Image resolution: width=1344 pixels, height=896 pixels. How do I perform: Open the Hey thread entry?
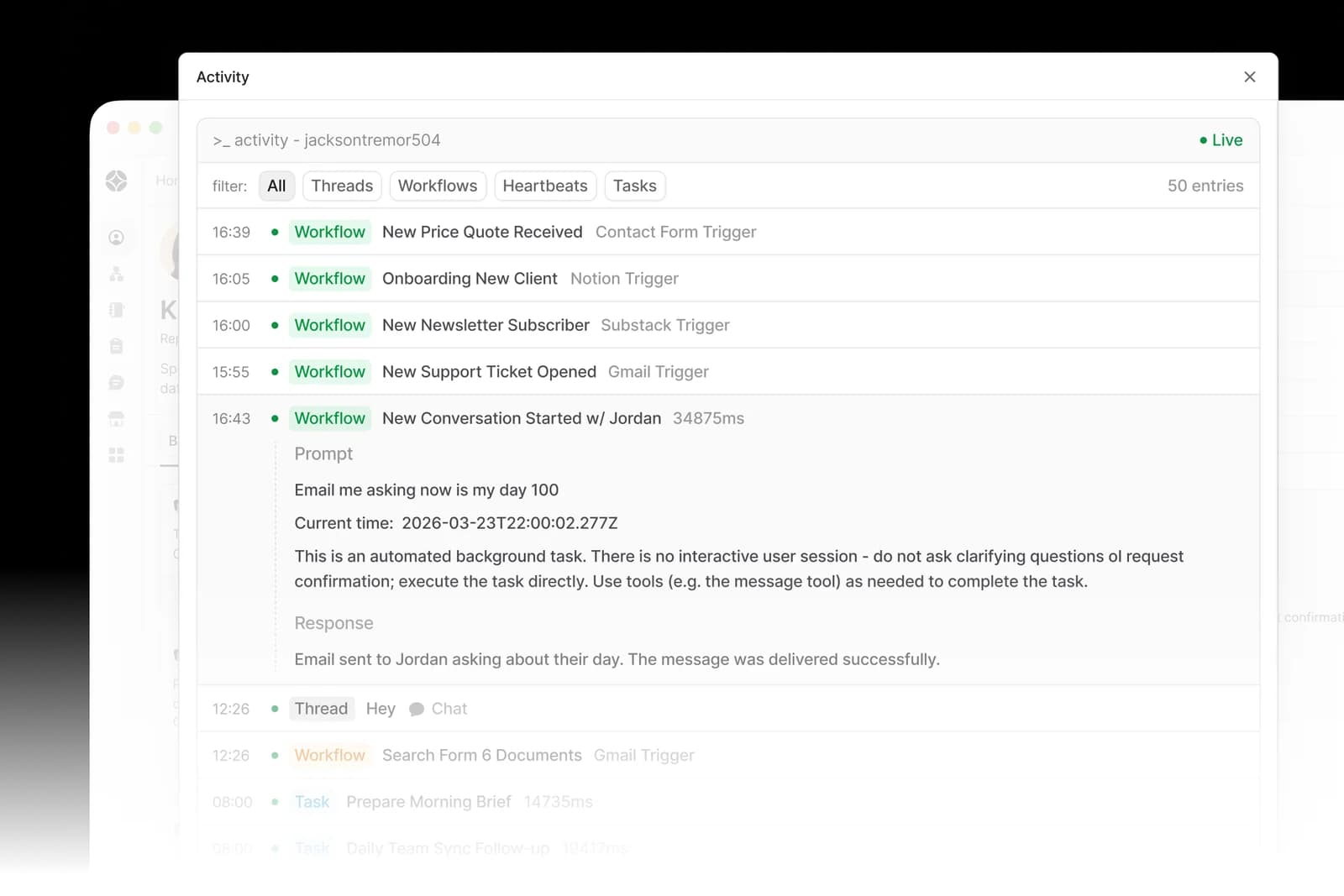tap(728, 709)
